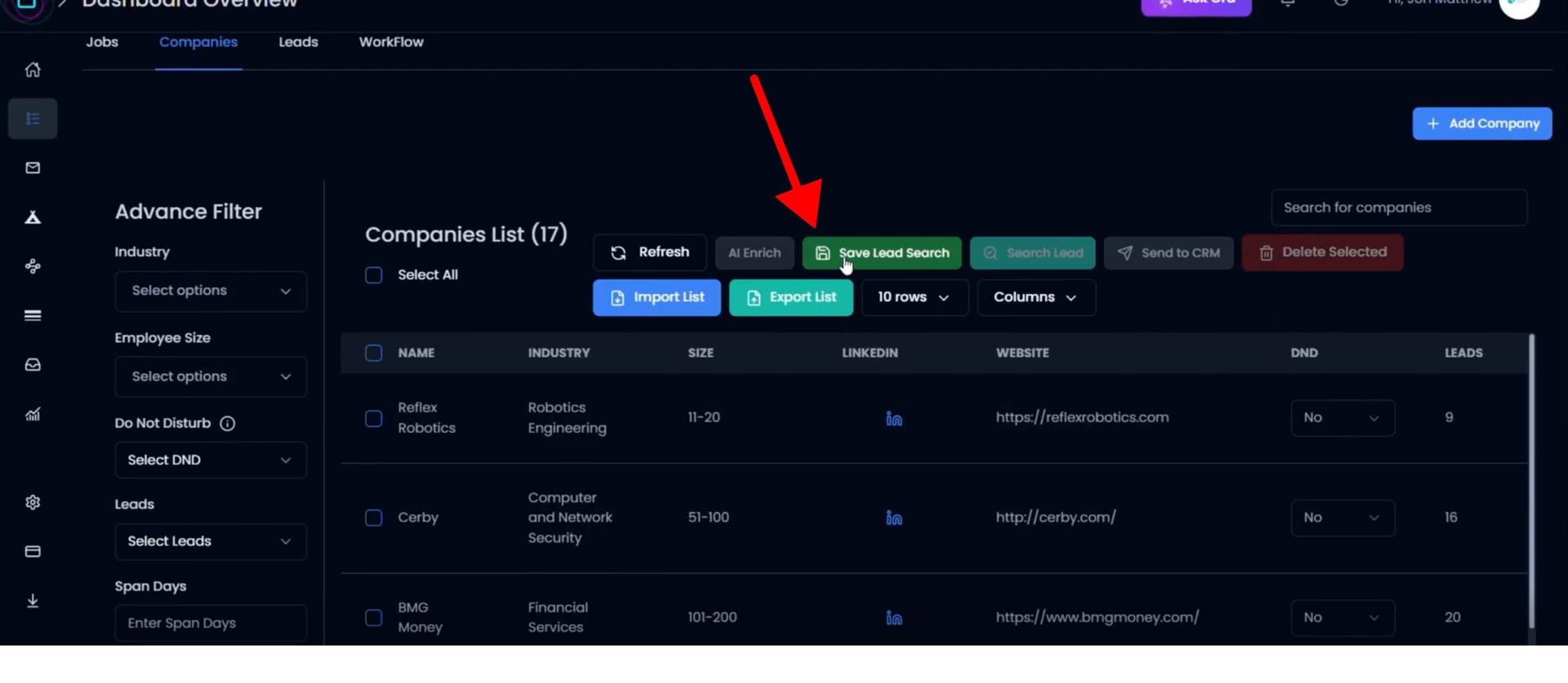Click the home icon in sidebar

(x=33, y=70)
